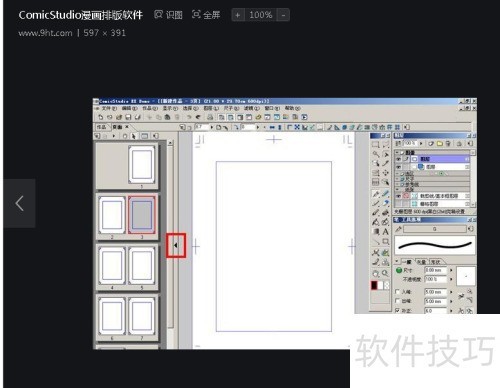
Task: Open small arrow left of tool option tabs
Action: pyautogui.click(x=397, y=262)
